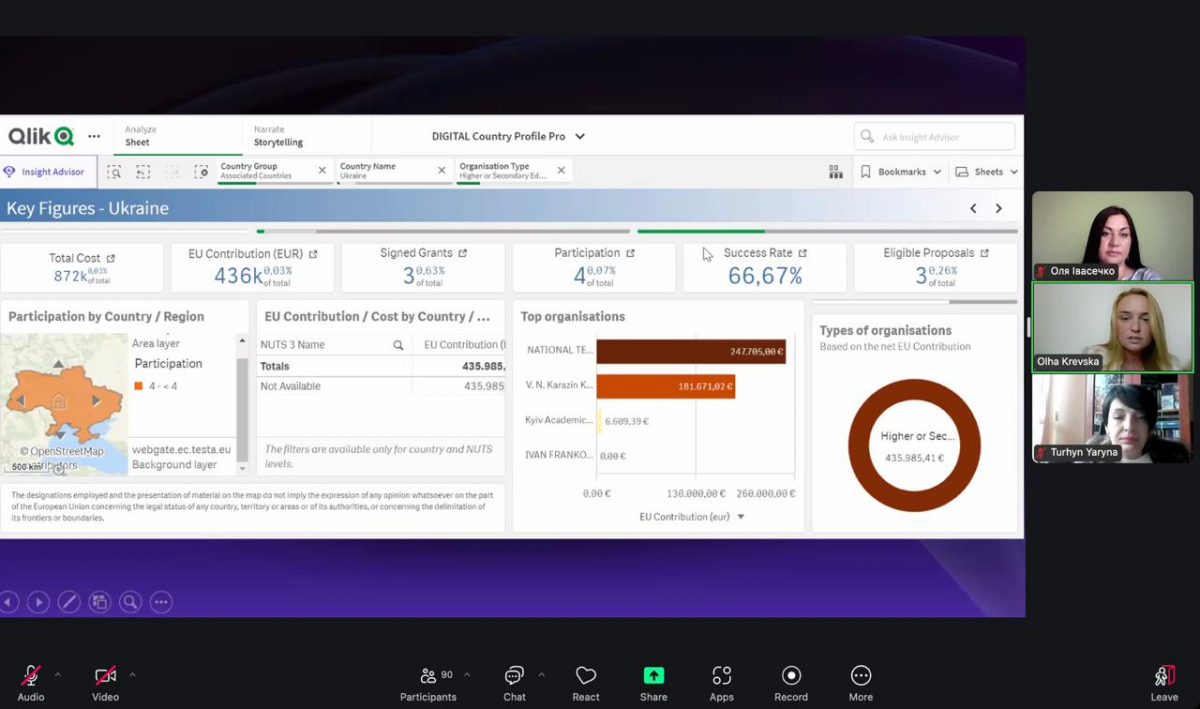Image resolution: width=1200 pixels, height=709 pixels.
Task: Click the Leave meeting icon
Action: 1164,677
